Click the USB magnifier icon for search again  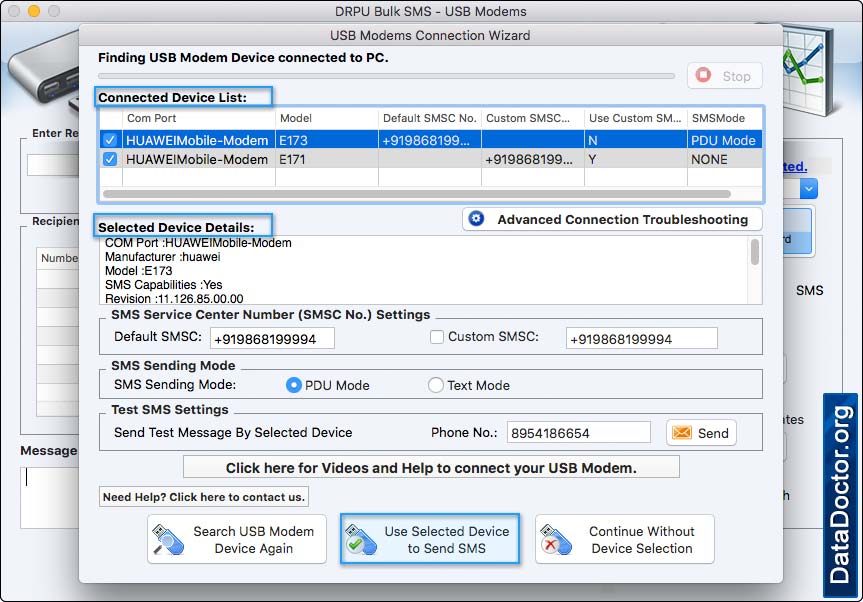168,540
